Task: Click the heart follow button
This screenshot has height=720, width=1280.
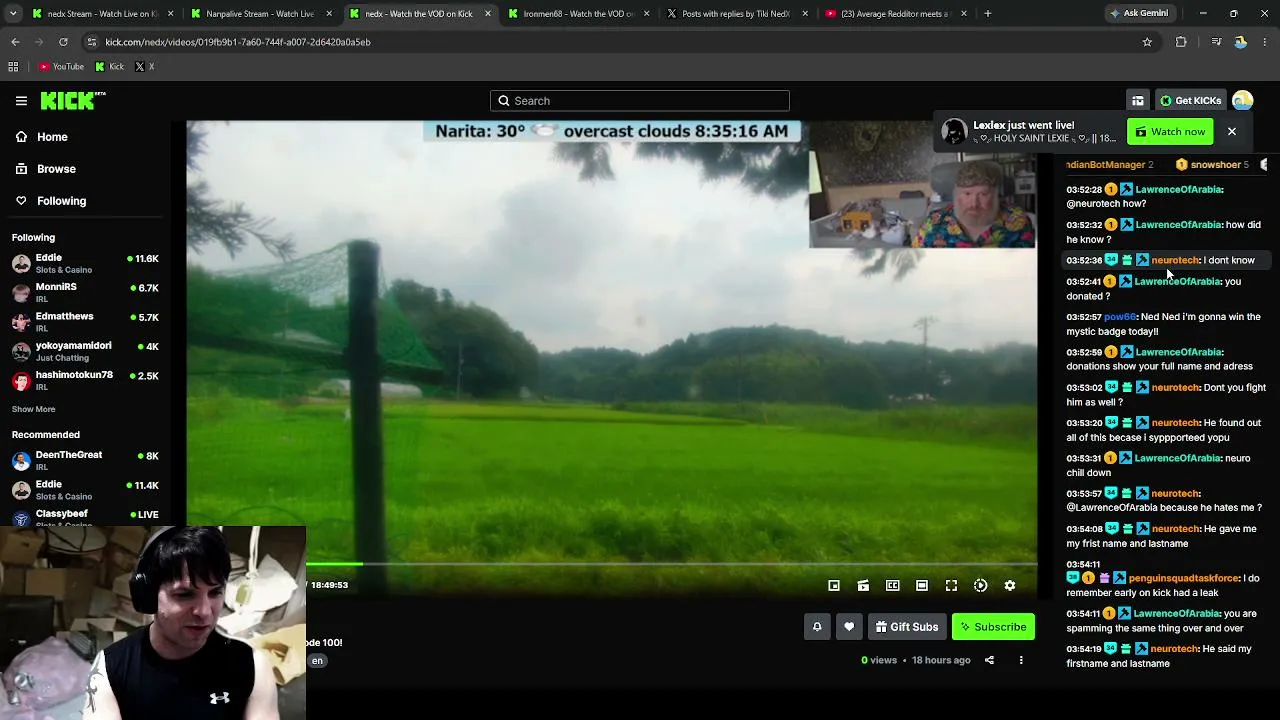Action: tap(849, 627)
